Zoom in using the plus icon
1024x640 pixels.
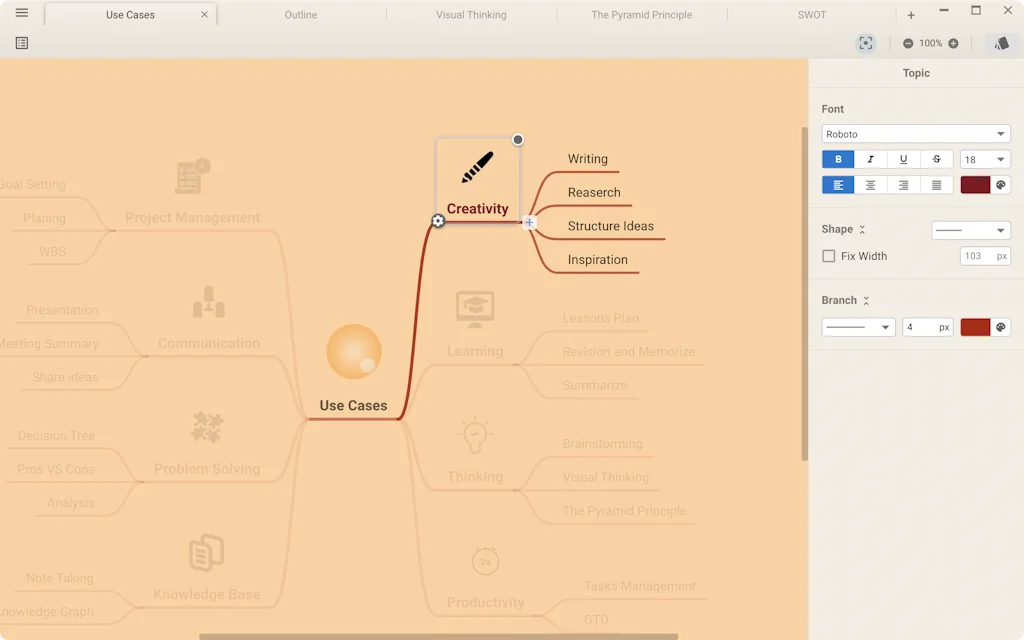click(955, 43)
